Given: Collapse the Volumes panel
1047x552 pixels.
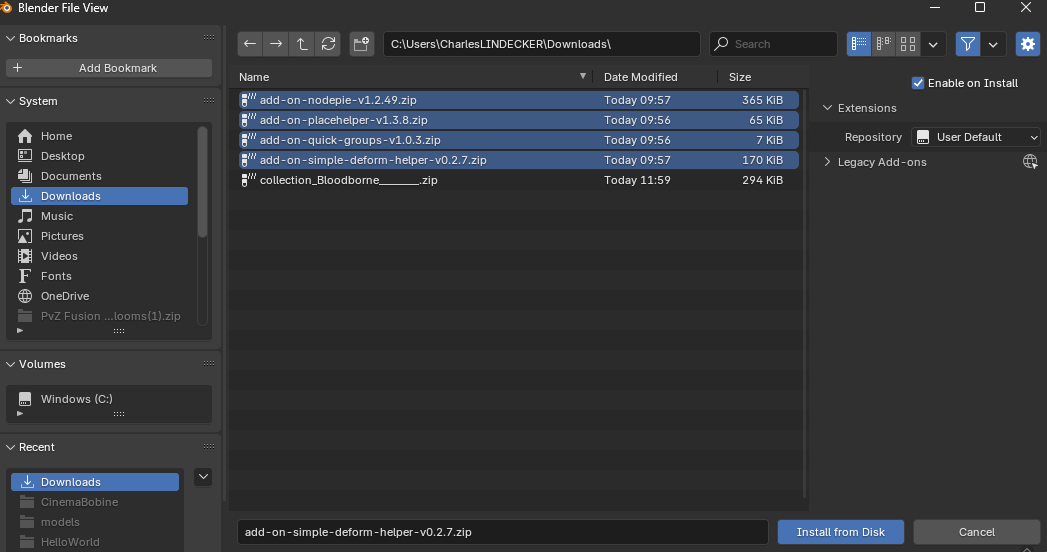Looking at the screenshot, I should [10, 364].
